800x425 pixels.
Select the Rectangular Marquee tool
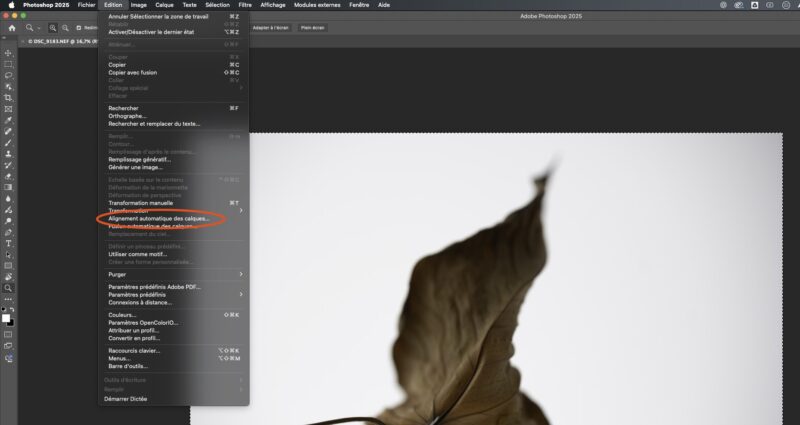[8, 64]
